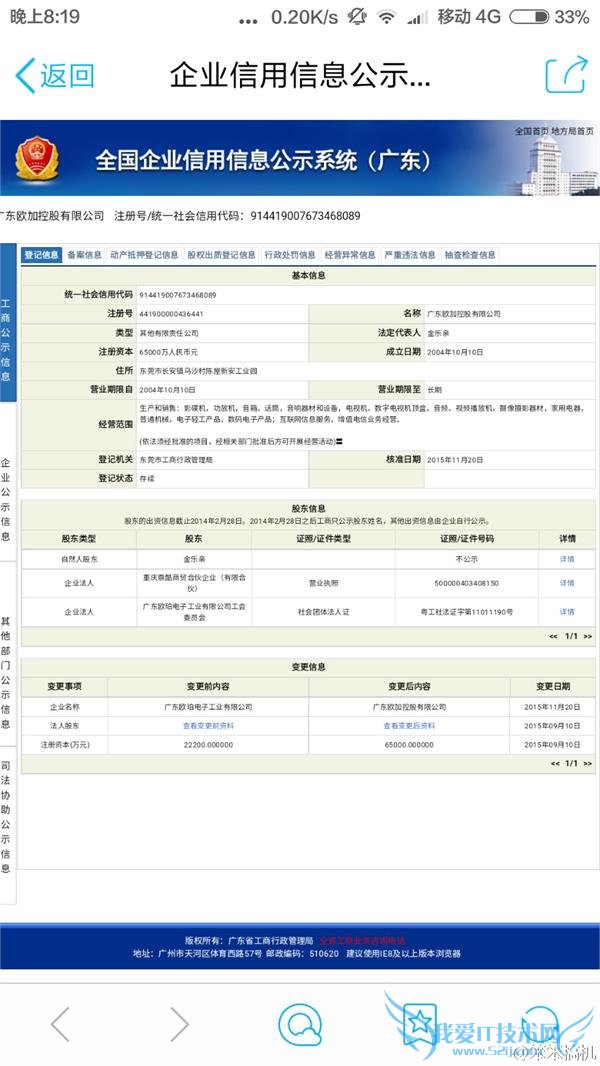
Task: Go to next page in 变更信息 pager
Action: point(588,763)
